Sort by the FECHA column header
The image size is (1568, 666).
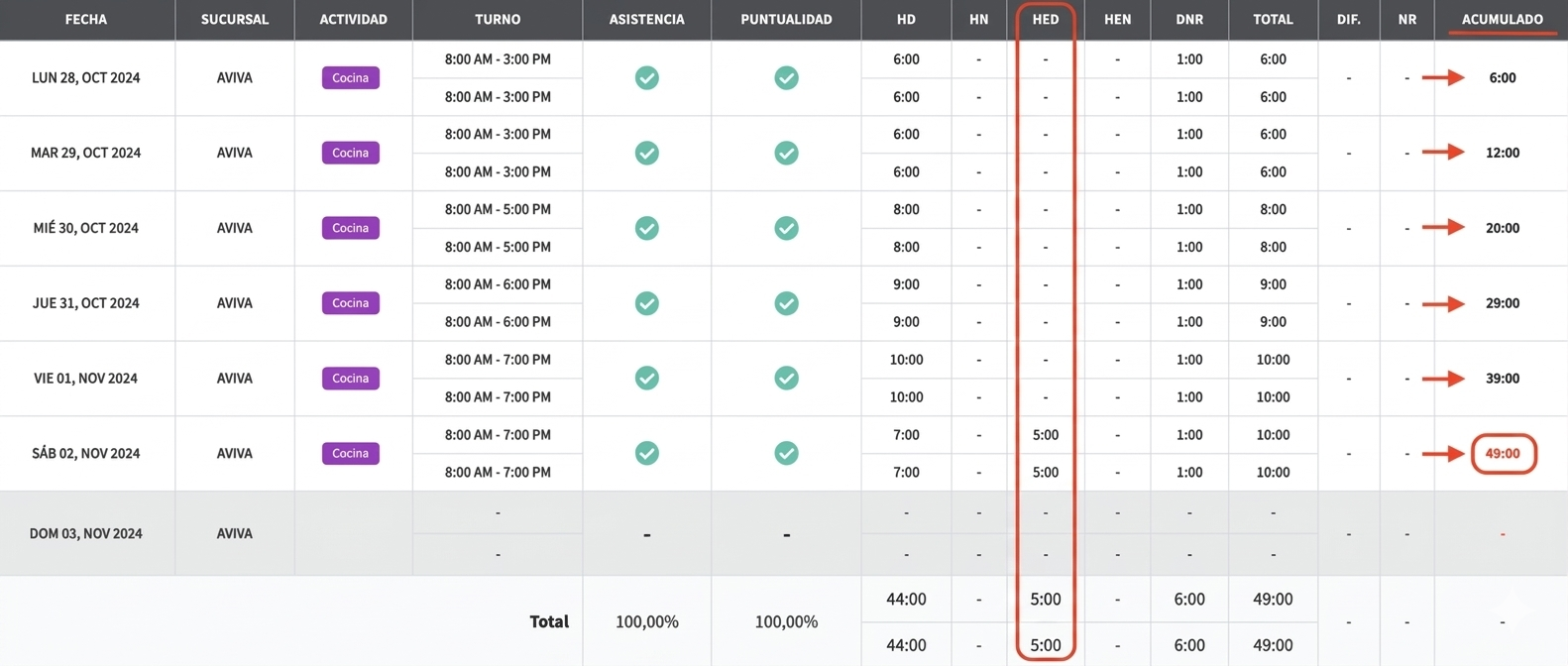tap(86, 19)
